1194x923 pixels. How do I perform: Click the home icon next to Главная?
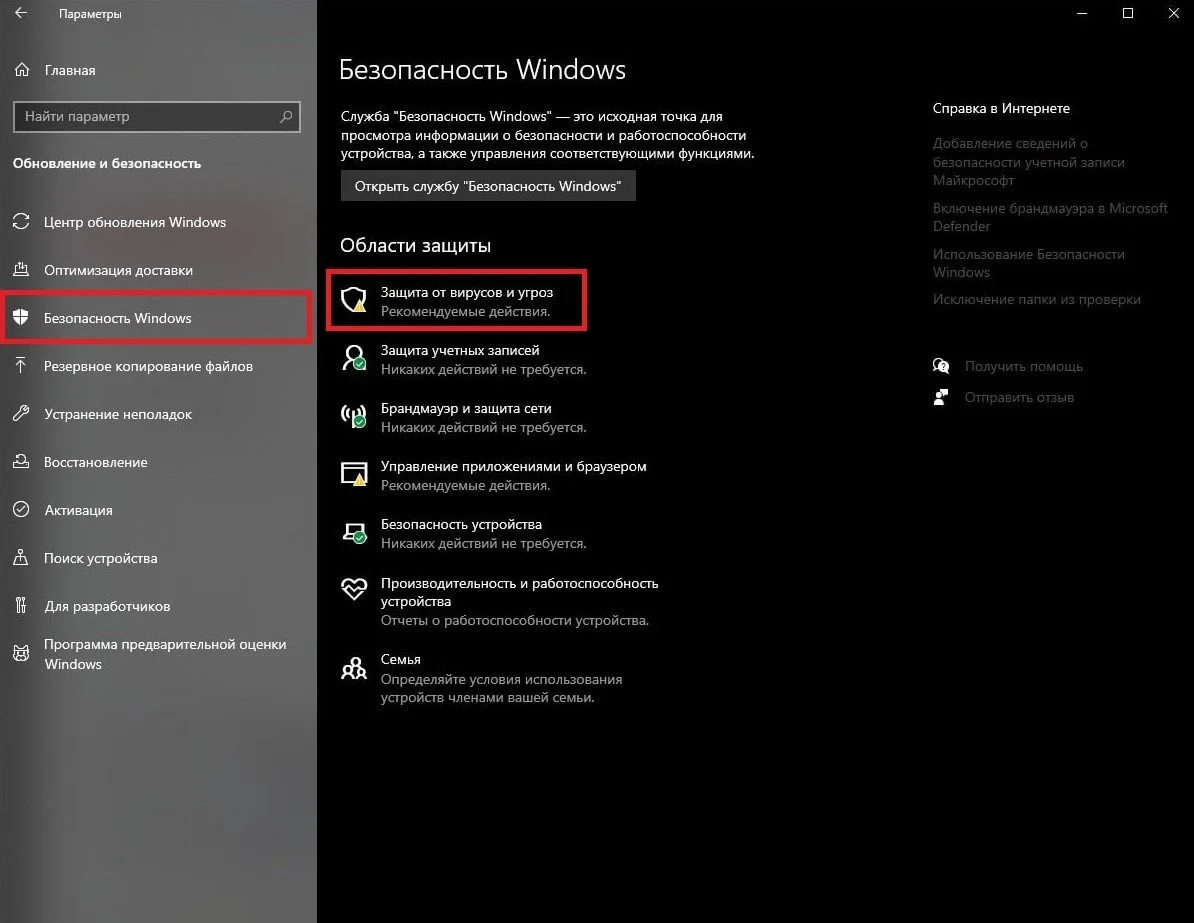[22, 70]
